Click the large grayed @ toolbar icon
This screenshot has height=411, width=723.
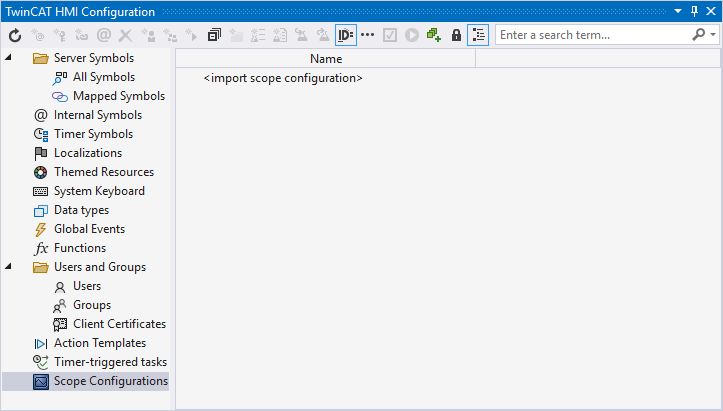pyautogui.click(x=104, y=35)
